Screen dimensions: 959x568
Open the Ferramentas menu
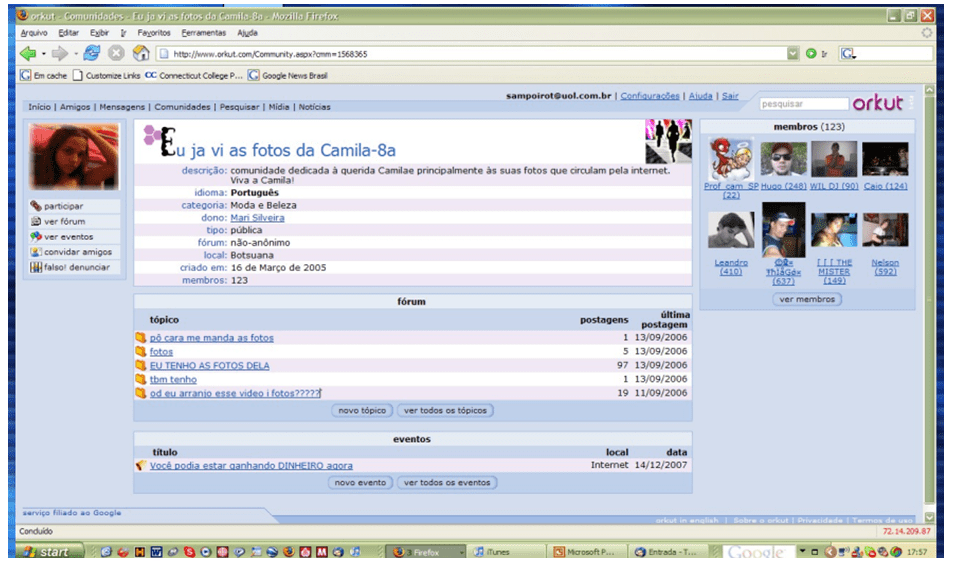point(204,33)
